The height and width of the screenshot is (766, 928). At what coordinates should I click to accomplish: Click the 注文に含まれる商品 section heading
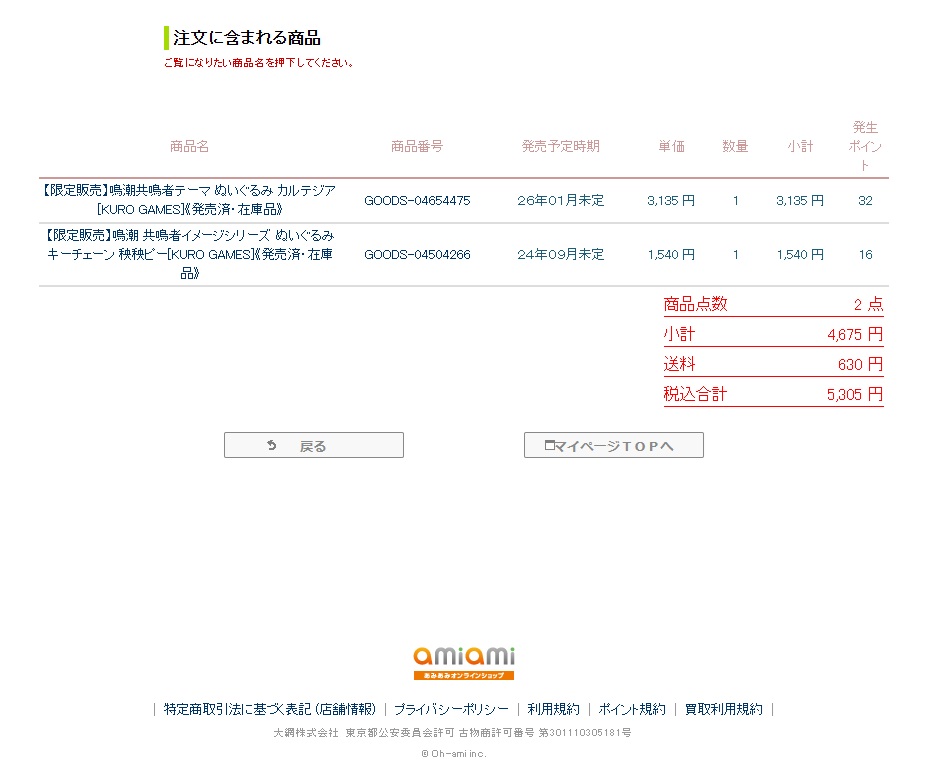(x=247, y=39)
